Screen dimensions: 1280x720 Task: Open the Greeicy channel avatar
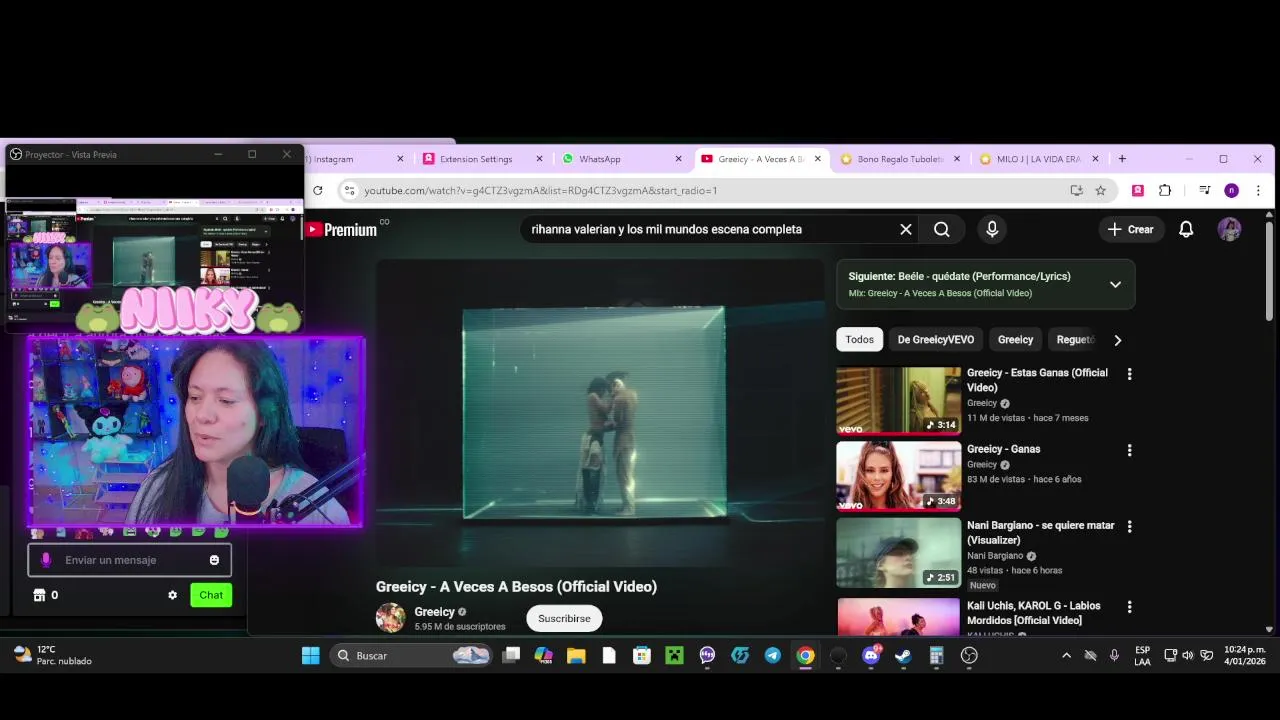pyautogui.click(x=390, y=618)
